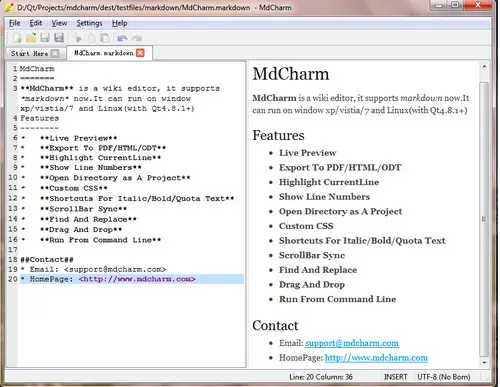Click Shortcuts For Italic/Bold/Quota Text in preview
500x387 pixels.
pyautogui.click(x=362, y=241)
